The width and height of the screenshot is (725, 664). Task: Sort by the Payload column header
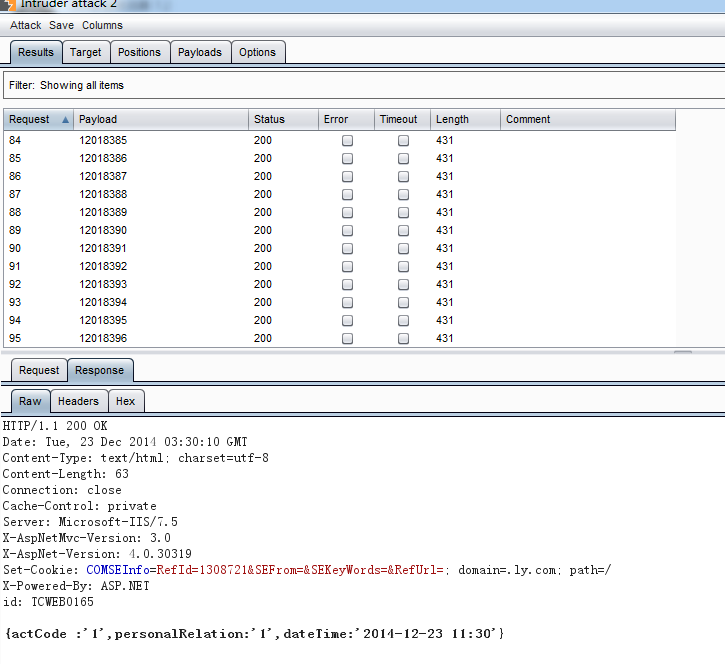click(161, 119)
